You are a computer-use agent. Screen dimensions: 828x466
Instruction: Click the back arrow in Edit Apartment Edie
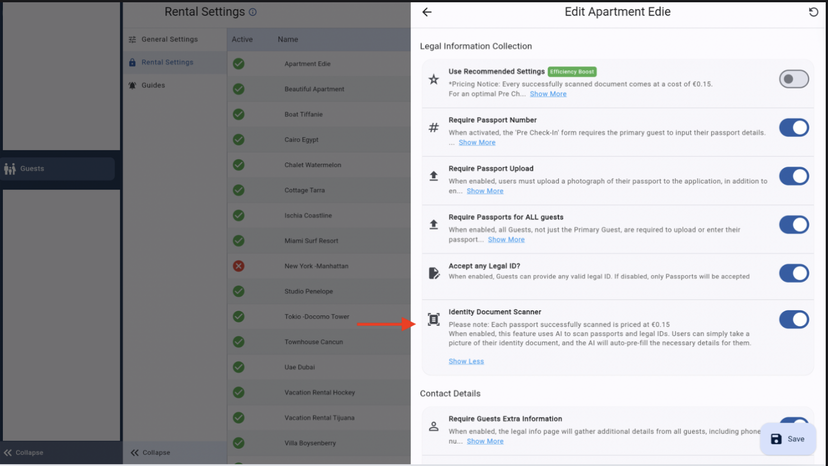tap(427, 12)
